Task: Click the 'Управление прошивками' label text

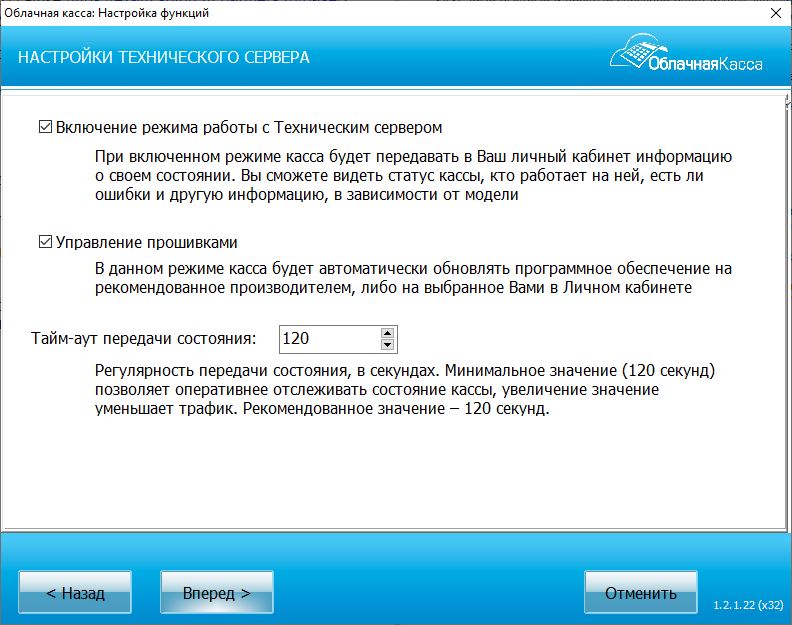Action: (146, 242)
